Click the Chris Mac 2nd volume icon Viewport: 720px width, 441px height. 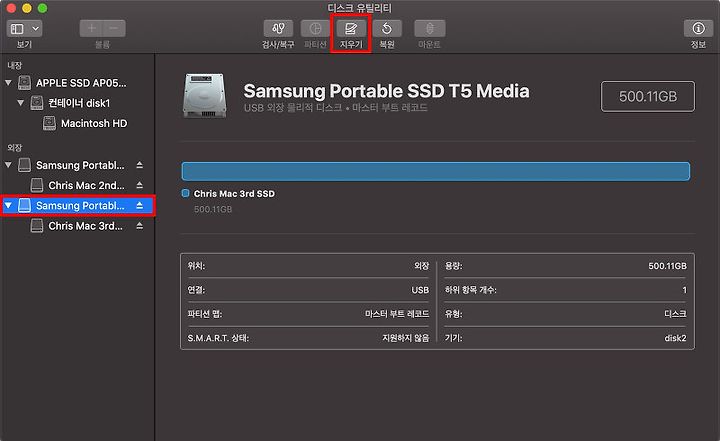(37, 185)
